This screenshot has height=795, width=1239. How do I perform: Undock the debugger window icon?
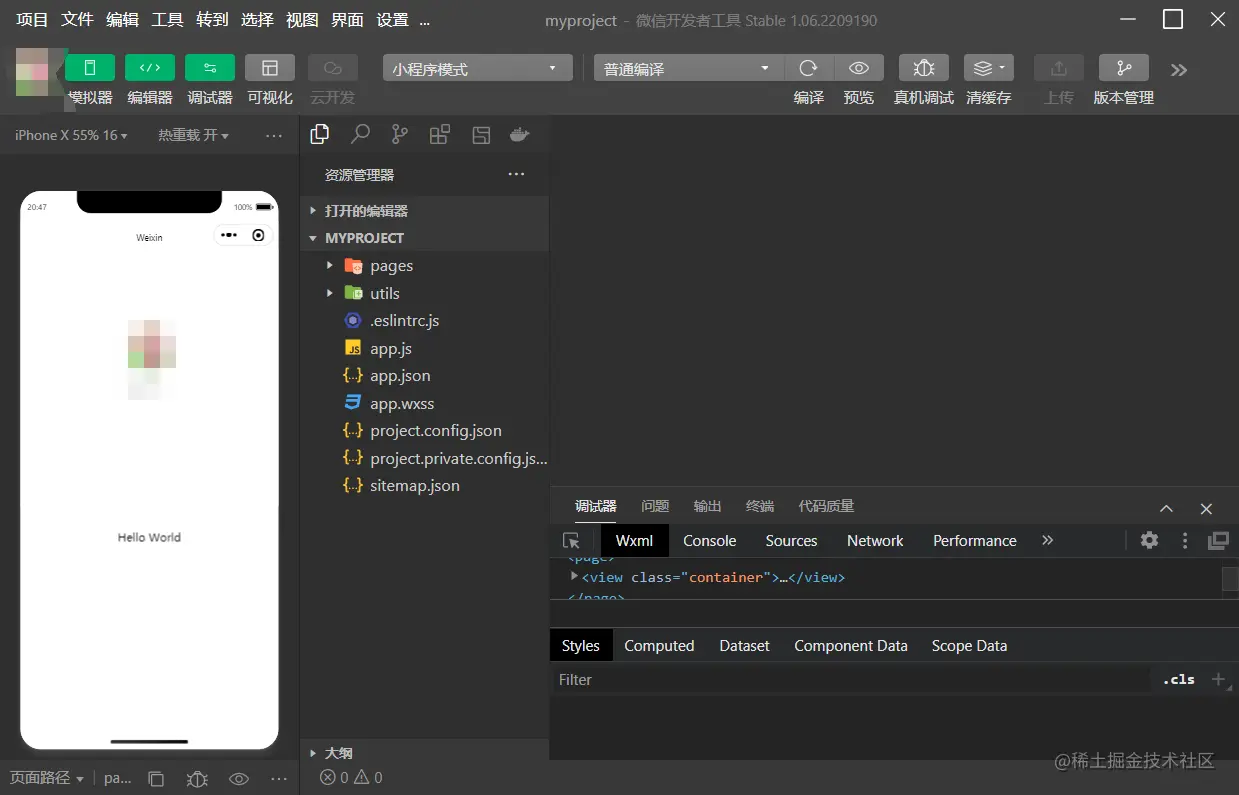(x=1218, y=540)
